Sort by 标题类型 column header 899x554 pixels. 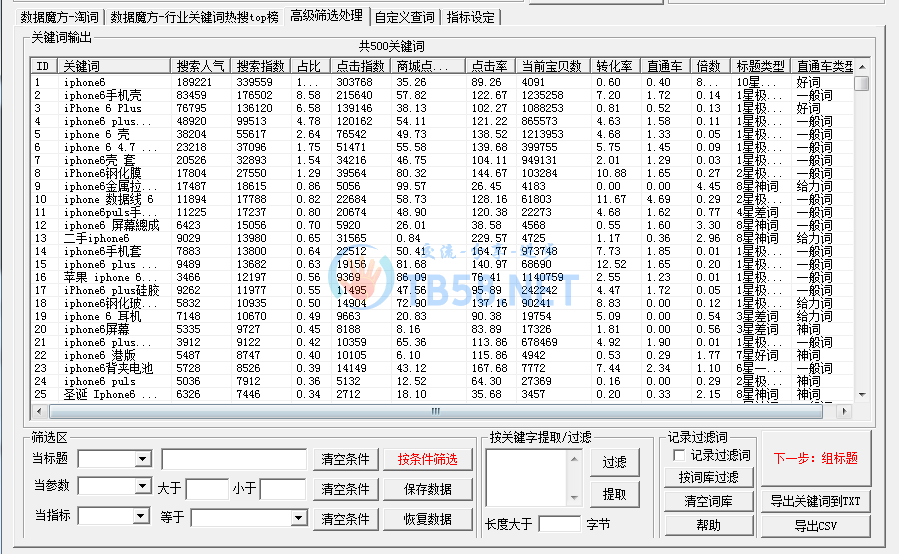tap(760, 66)
